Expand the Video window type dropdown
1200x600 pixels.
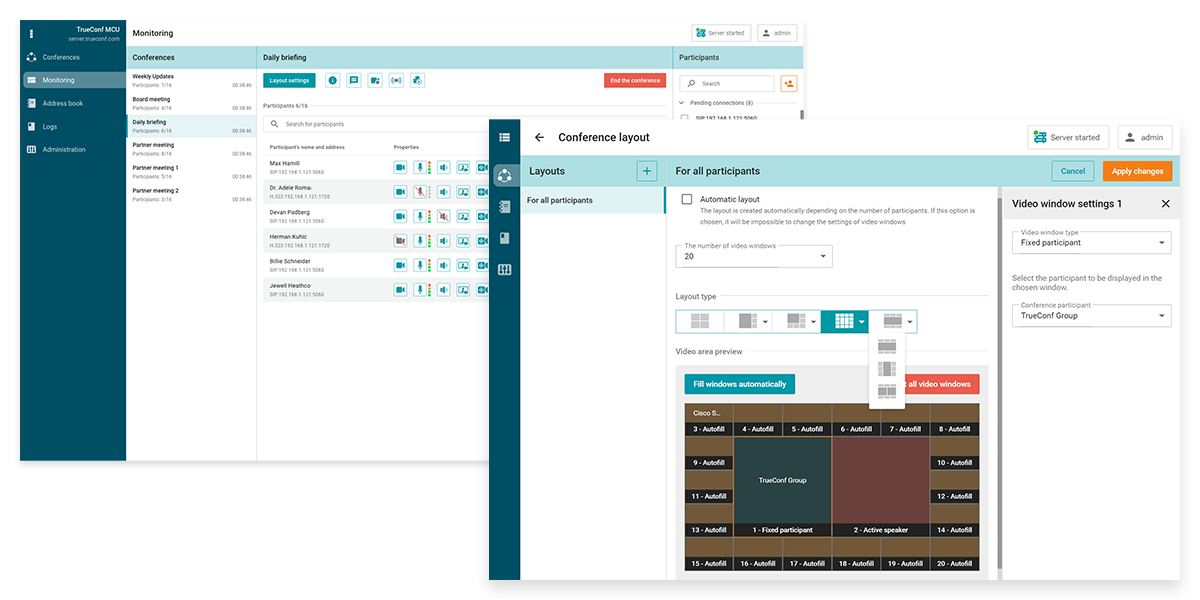(1091, 243)
